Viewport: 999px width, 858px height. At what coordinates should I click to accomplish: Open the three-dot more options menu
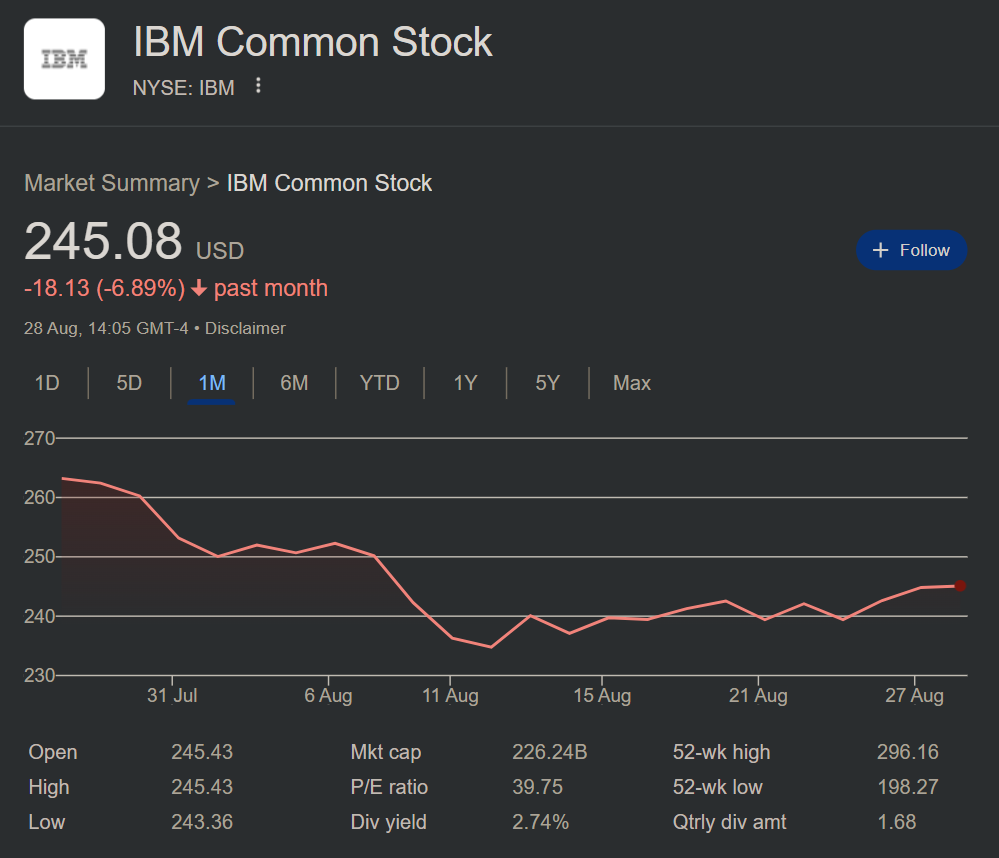click(258, 86)
